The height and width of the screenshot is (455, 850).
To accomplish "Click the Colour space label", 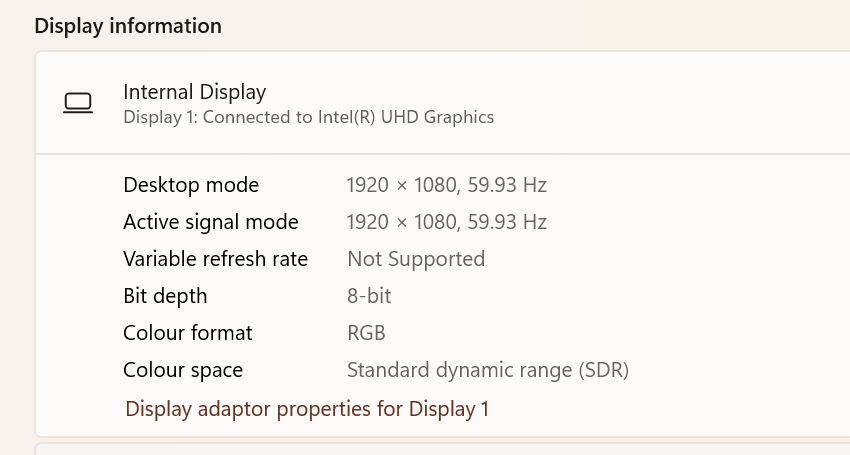I will tap(183, 370).
